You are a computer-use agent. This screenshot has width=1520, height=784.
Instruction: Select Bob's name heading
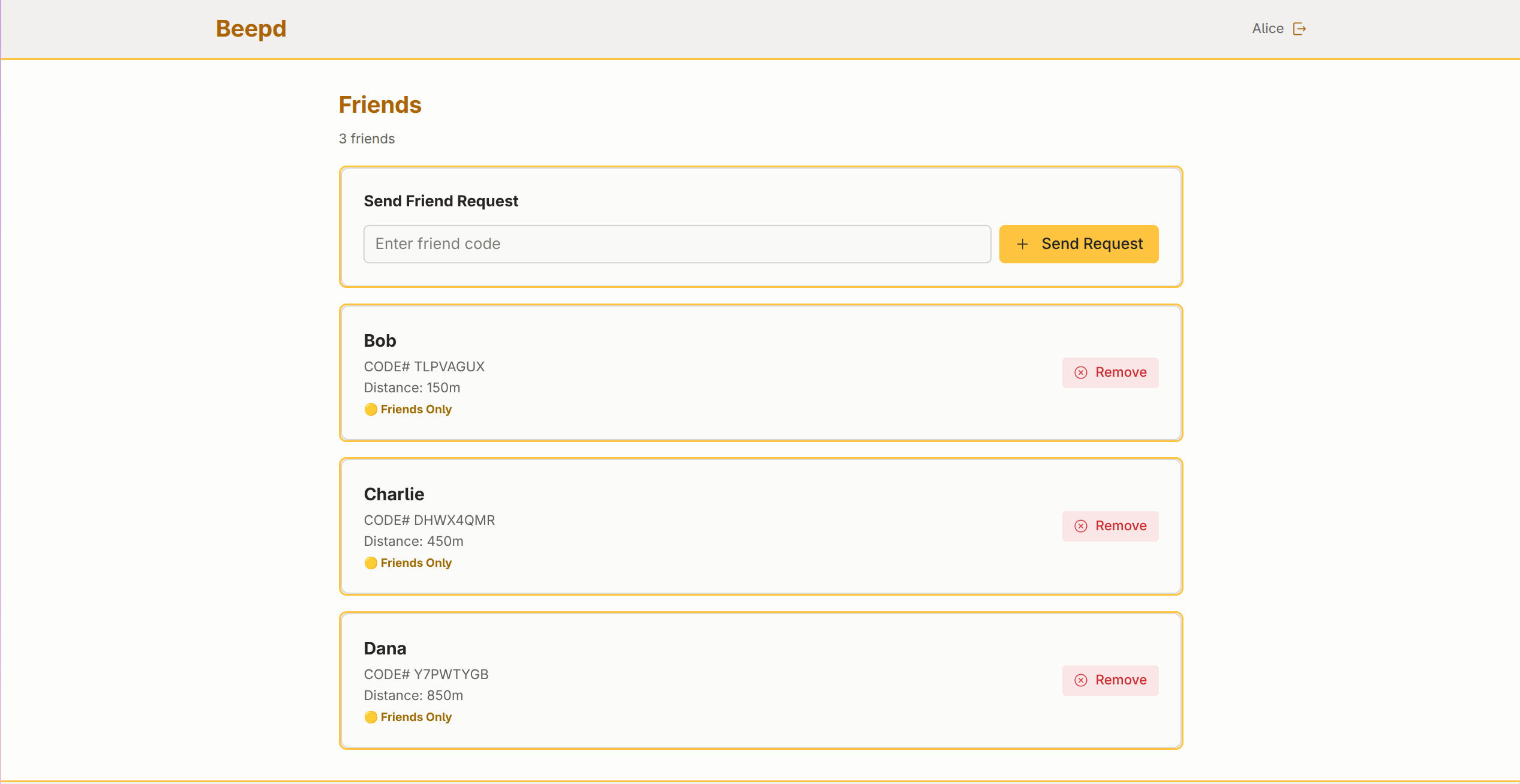(380, 341)
